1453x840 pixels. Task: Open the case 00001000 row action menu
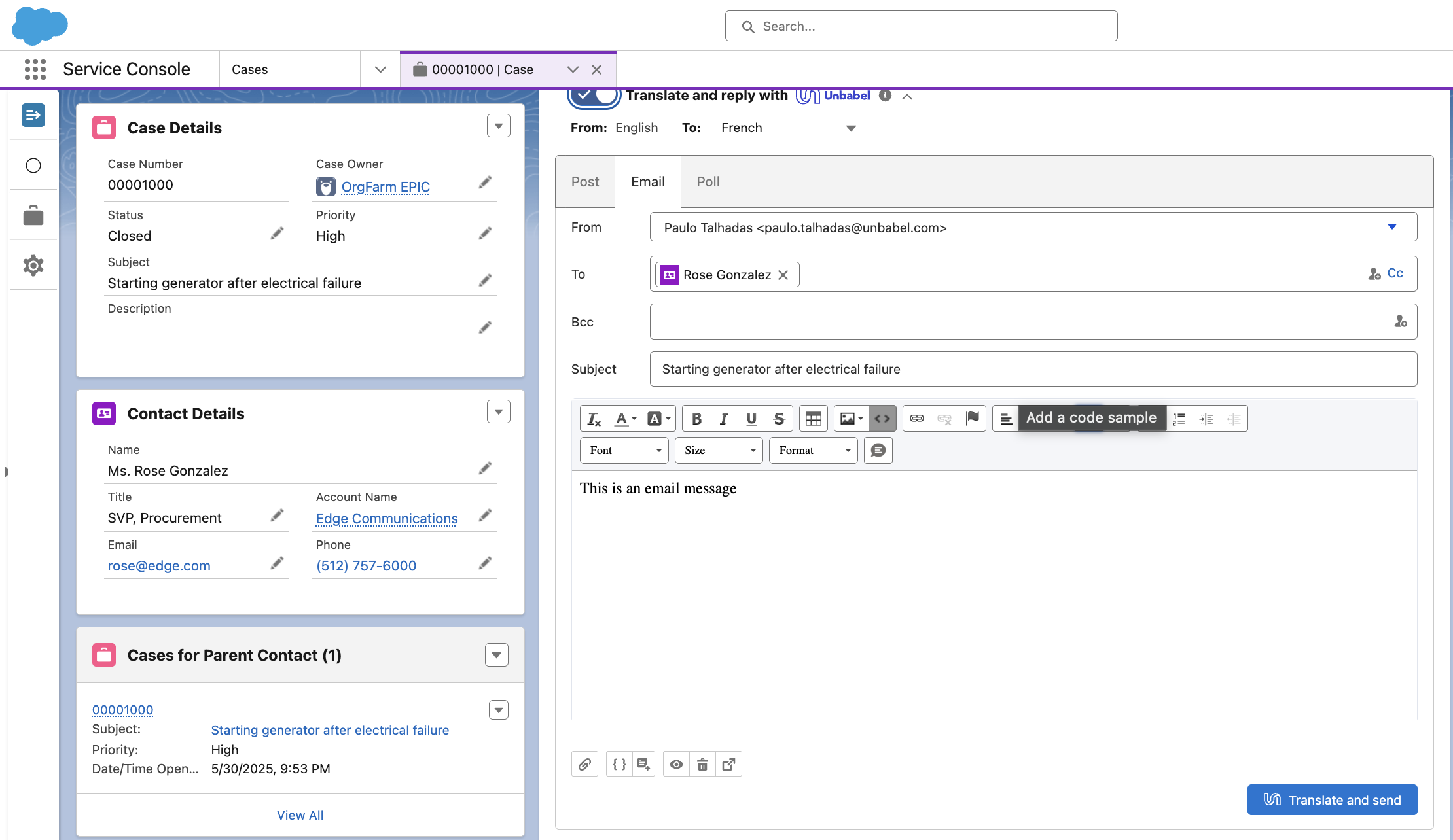coord(499,710)
